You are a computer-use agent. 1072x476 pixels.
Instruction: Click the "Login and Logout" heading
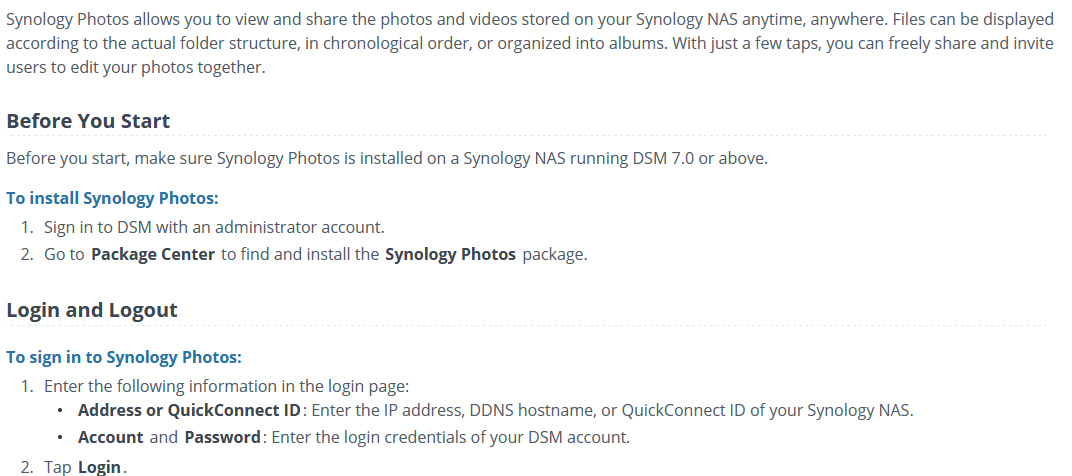(x=92, y=310)
